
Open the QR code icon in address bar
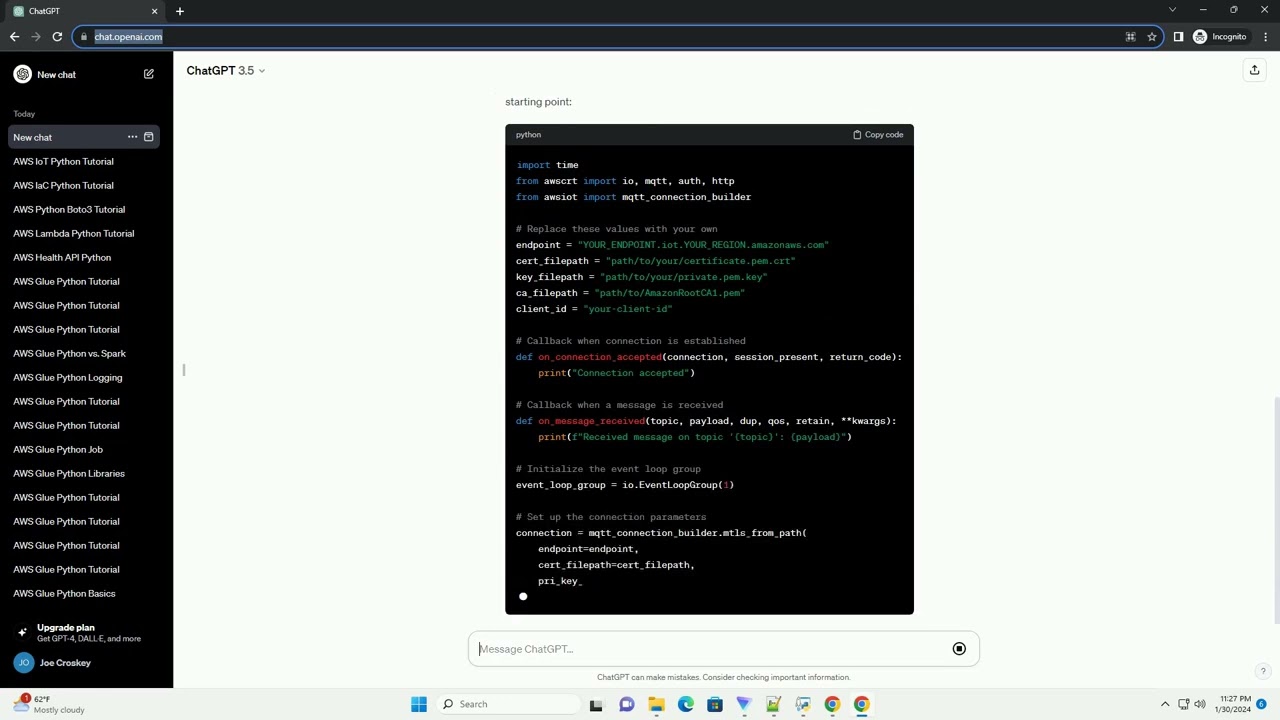click(x=1130, y=37)
